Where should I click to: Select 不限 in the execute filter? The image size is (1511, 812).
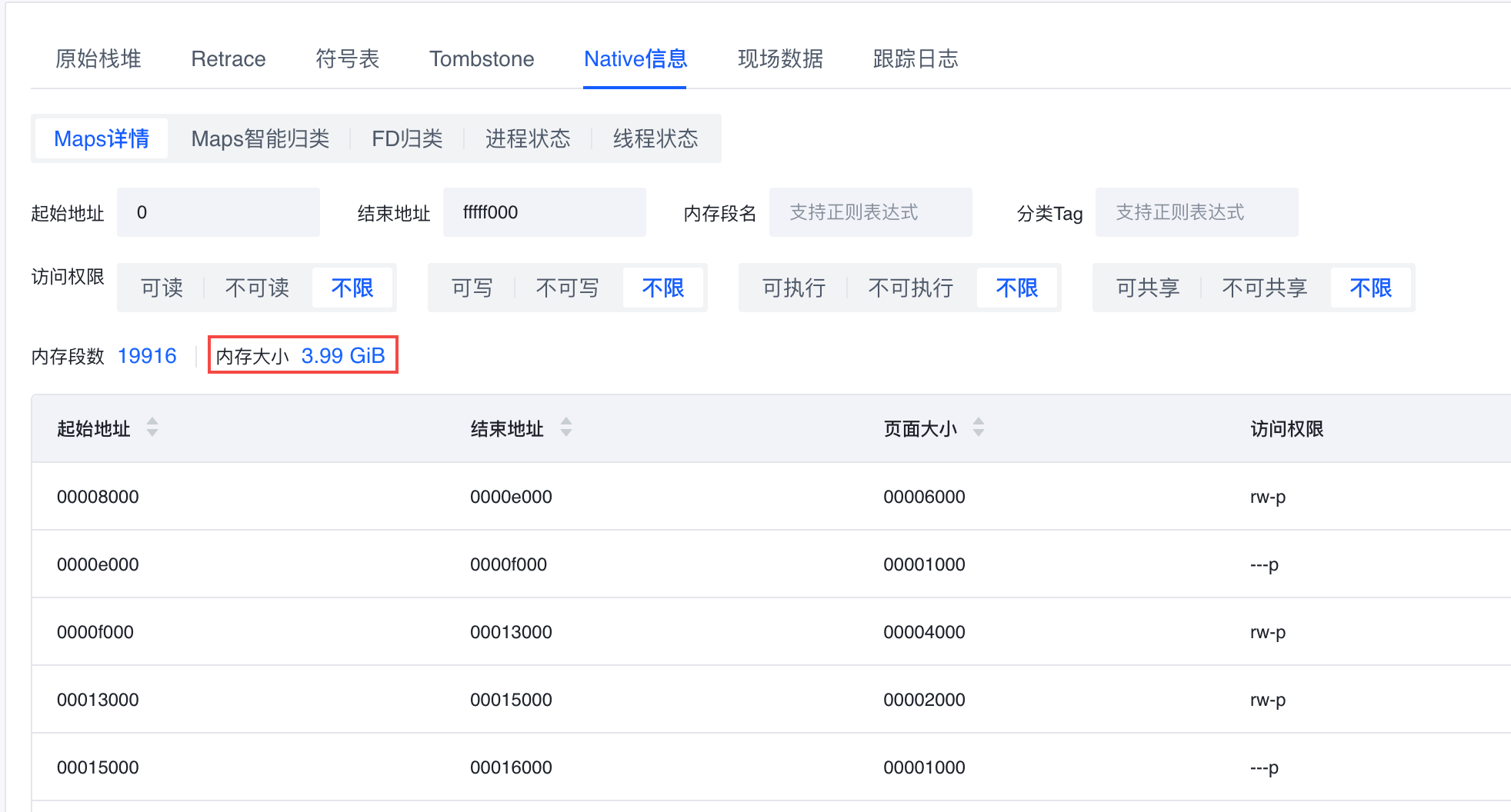point(1017,288)
